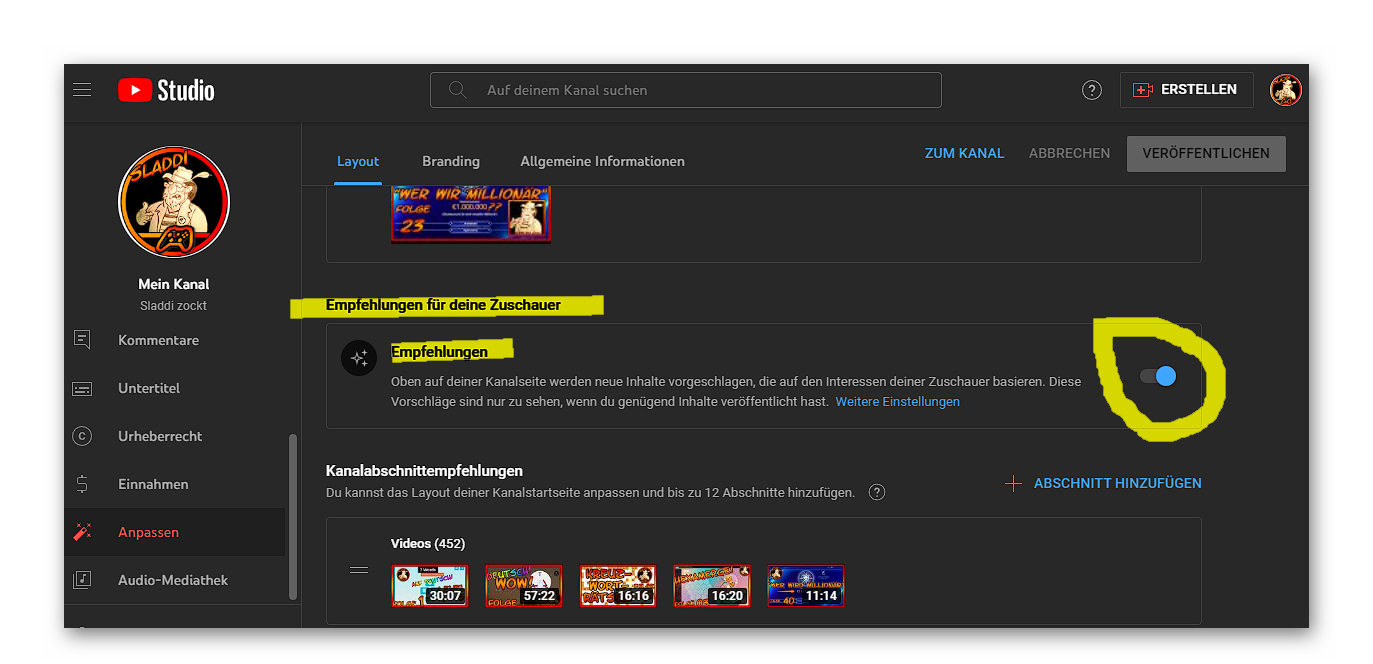
Task: Open the video thumbnail with duration 30:07
Action: [429, 586]
